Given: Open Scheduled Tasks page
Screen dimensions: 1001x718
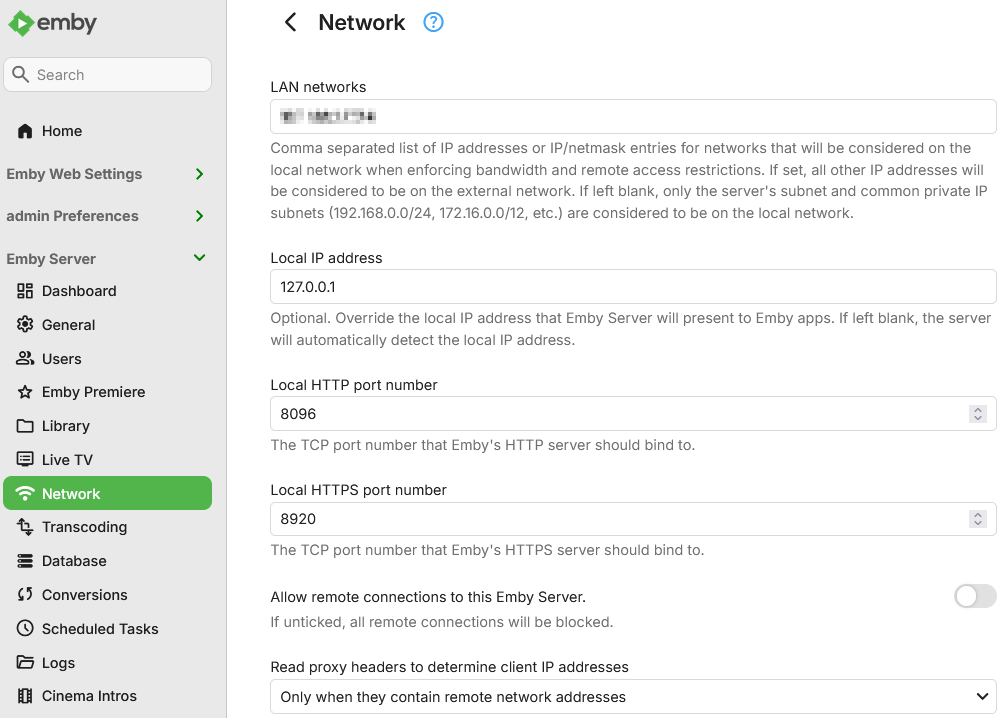Looking at the screenshot, I should 100,629.
